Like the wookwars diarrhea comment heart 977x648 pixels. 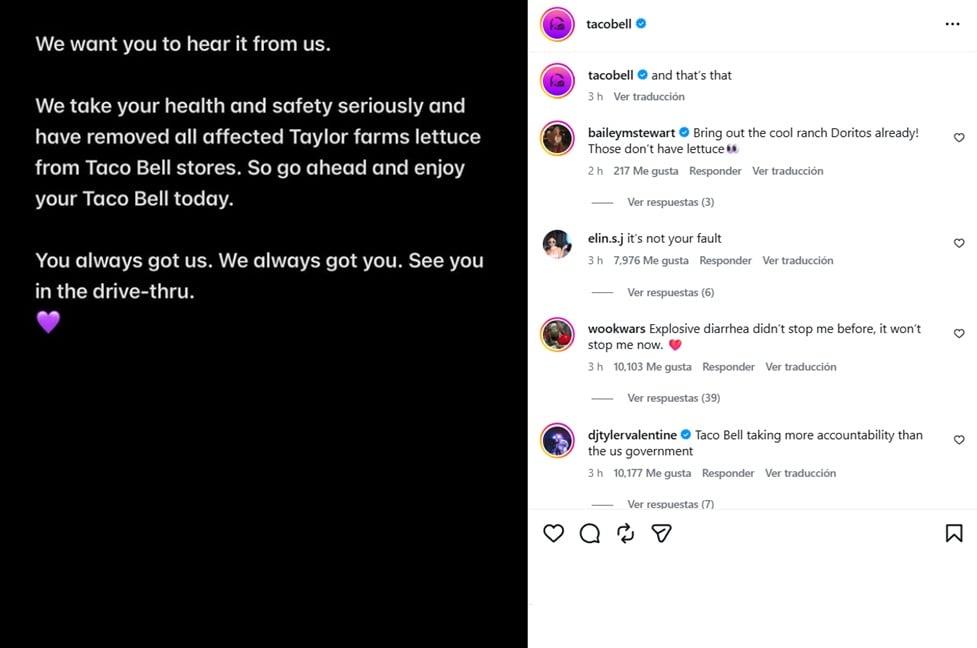click(959, 333)
